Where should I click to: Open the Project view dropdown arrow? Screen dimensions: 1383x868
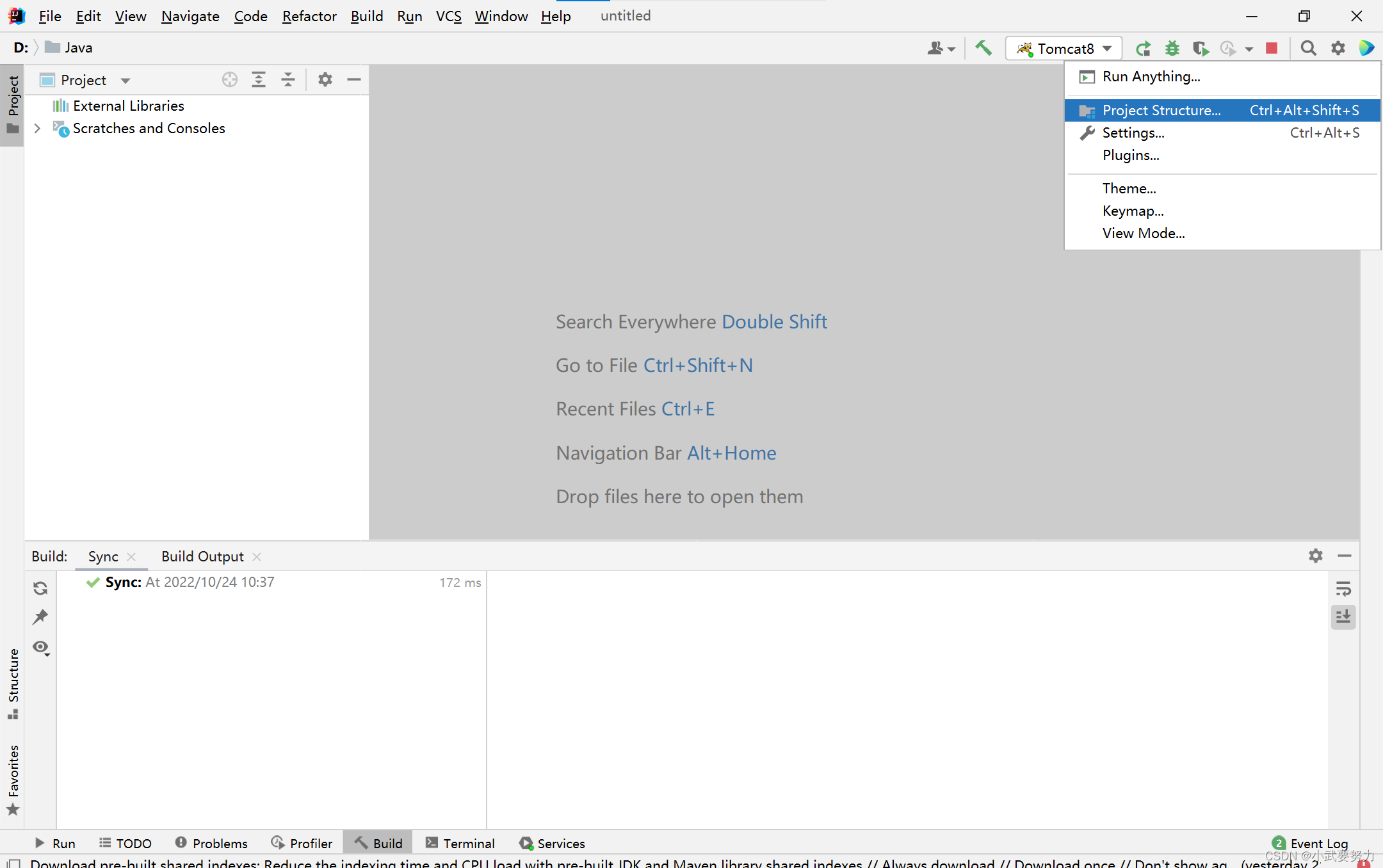pyautogui.click(x=125, y=80)
